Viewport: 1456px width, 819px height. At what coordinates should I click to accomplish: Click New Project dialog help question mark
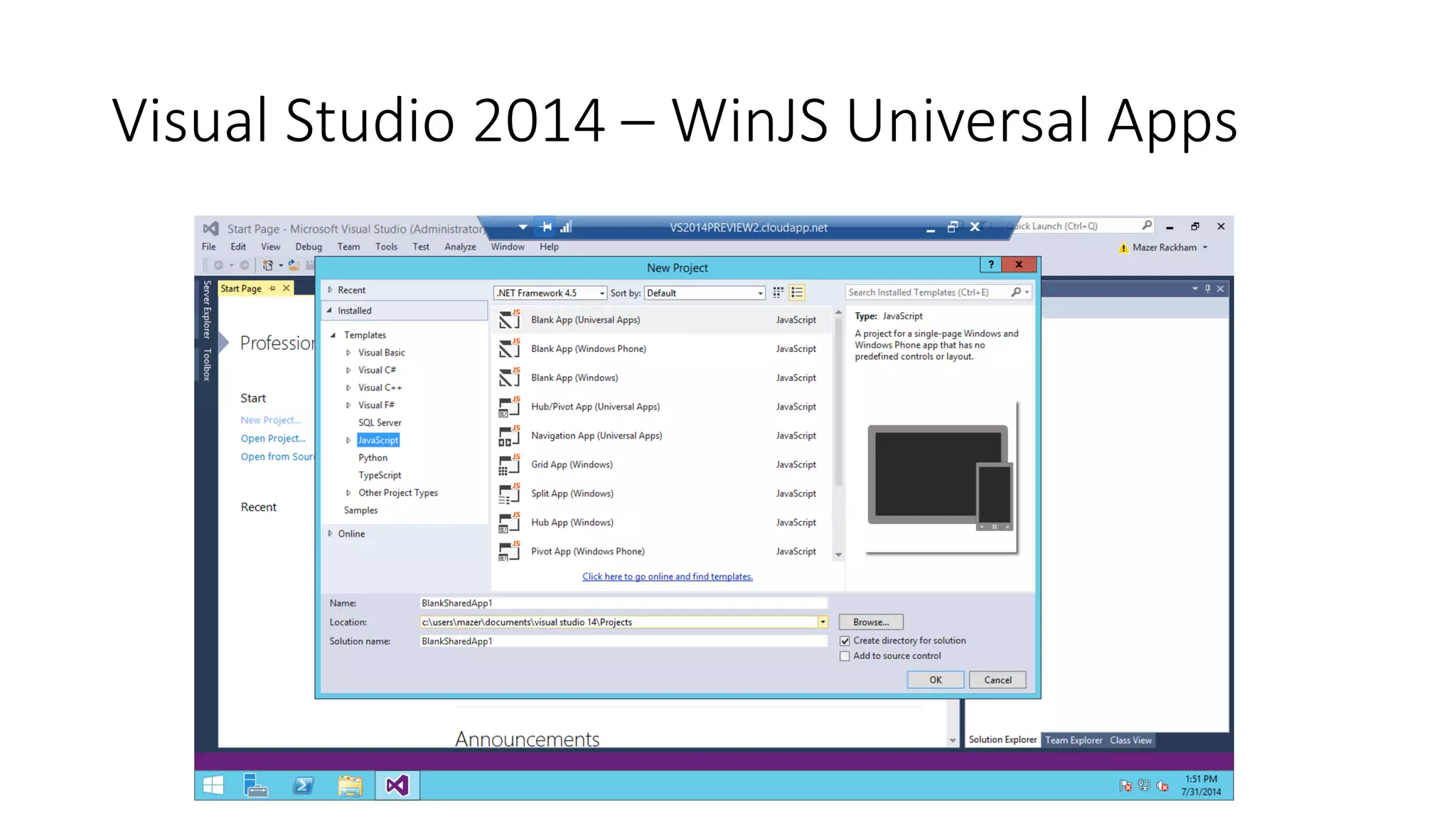pos(990,264)
